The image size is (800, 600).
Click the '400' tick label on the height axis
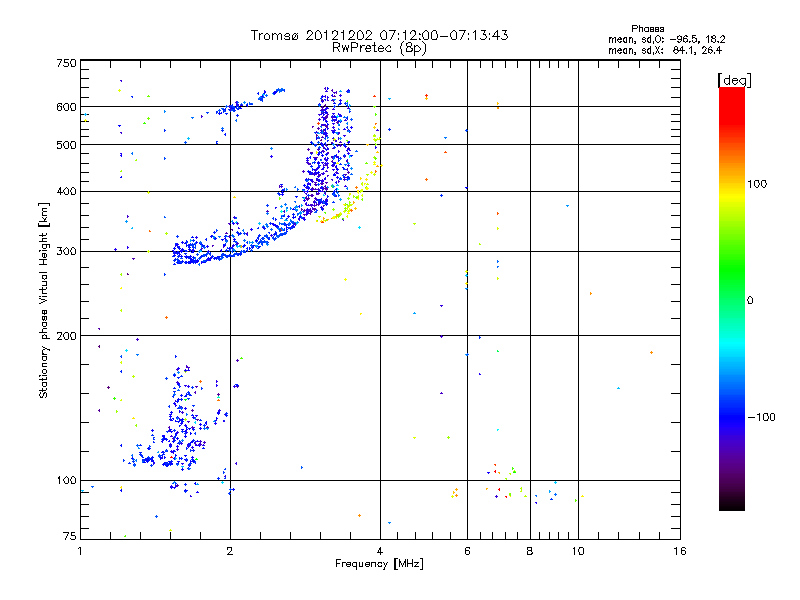[x=66, y=192]
